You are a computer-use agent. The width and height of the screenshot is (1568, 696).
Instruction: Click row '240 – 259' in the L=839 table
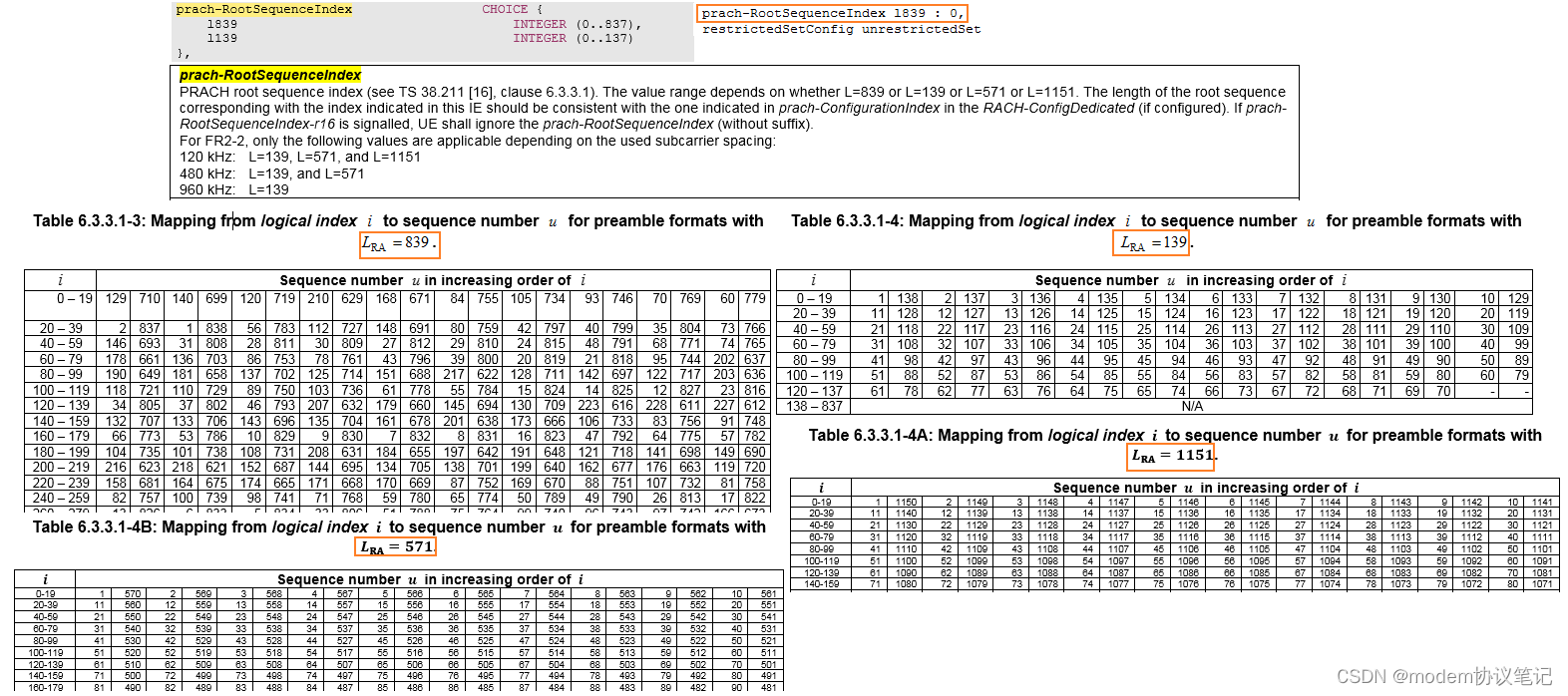[x=398, y=499]
